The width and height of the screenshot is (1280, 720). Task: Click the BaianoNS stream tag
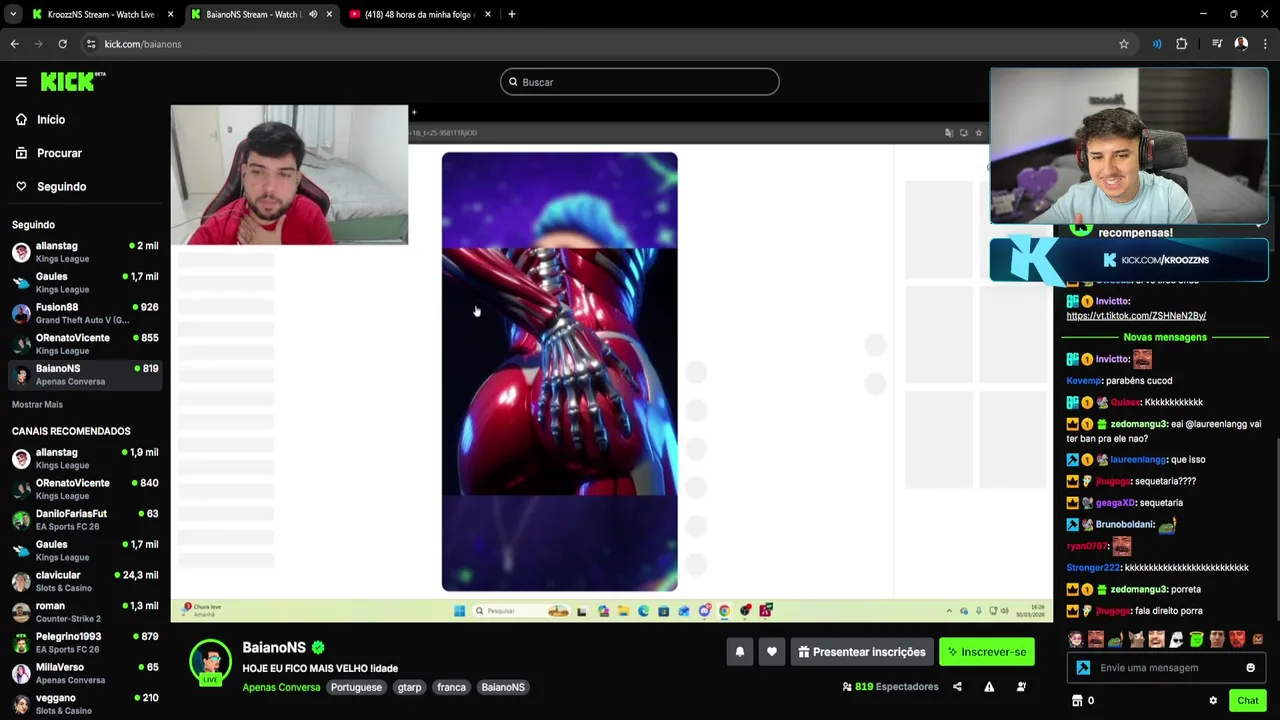pos(503,687)
